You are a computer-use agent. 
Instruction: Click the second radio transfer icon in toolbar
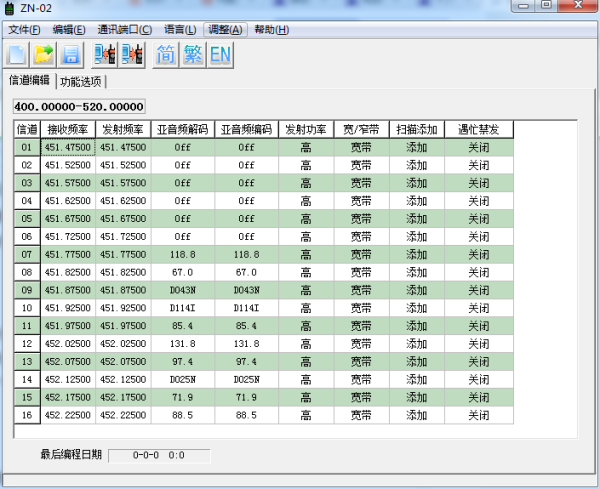(x=131, y=54)
